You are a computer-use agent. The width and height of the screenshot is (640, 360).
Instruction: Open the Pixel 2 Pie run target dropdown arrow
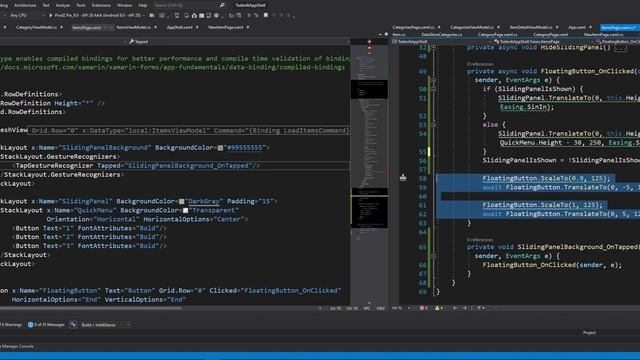144,16
